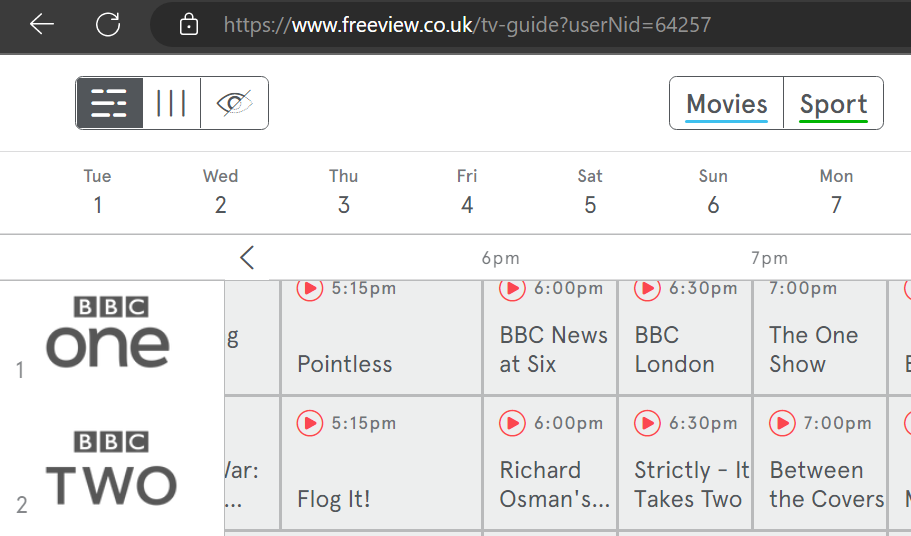The height and width of the screenshot is (536, 911).
Task: Open the BBC Two channel logo
Action: coord(110,468)
